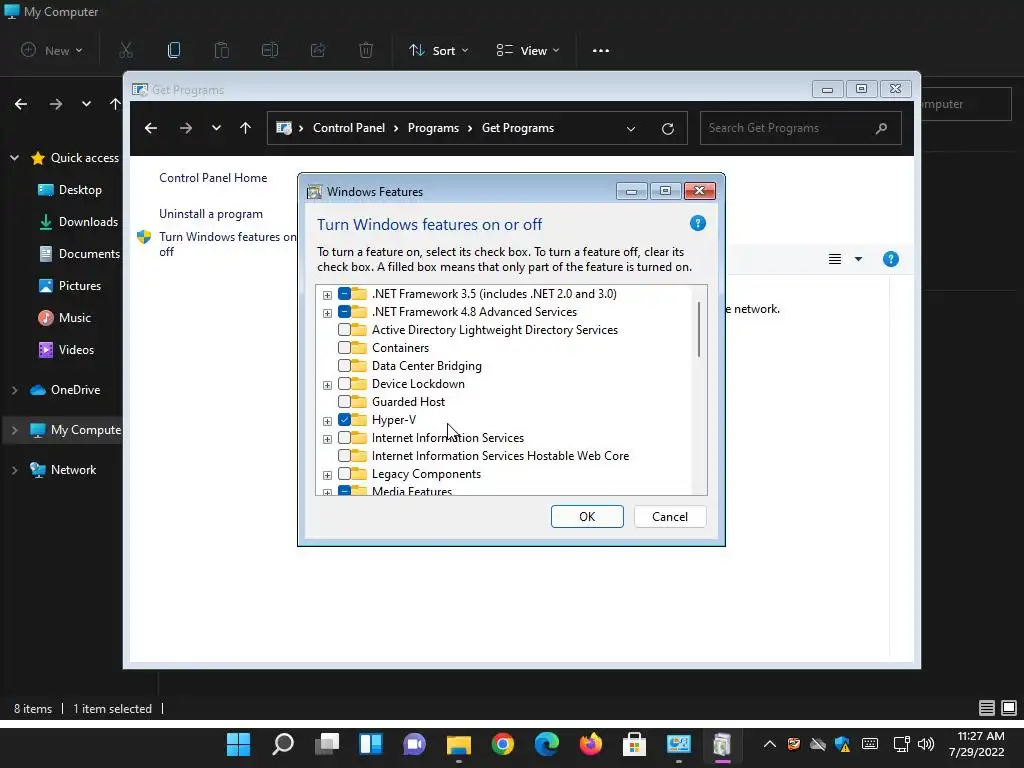The height and width of the screenshot is (768, 1024).
Task: Open the Sort dropdown in the toolbar
Action: click(439, 50)
